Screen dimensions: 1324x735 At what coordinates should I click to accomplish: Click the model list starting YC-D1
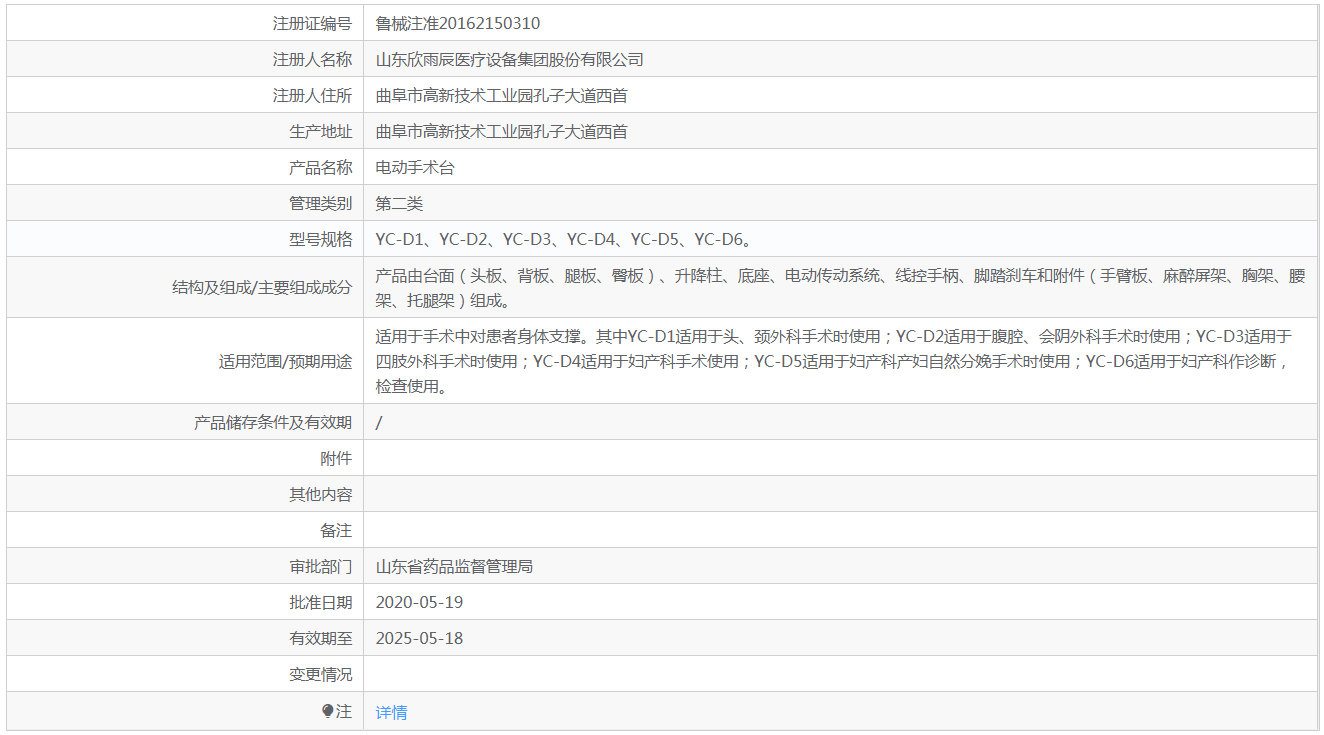tap(563, 239)
